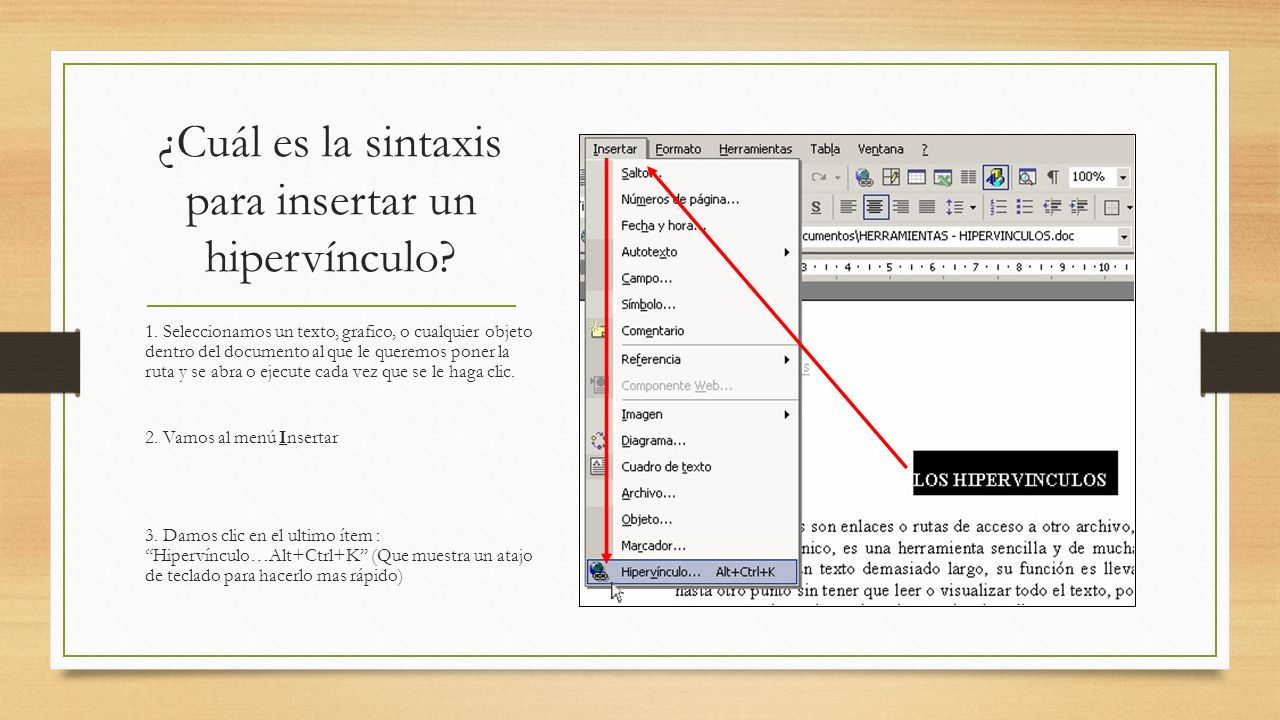Apply numbered list formatting
The width and height of the screenshot is (1280, 720).
(998, 207)
